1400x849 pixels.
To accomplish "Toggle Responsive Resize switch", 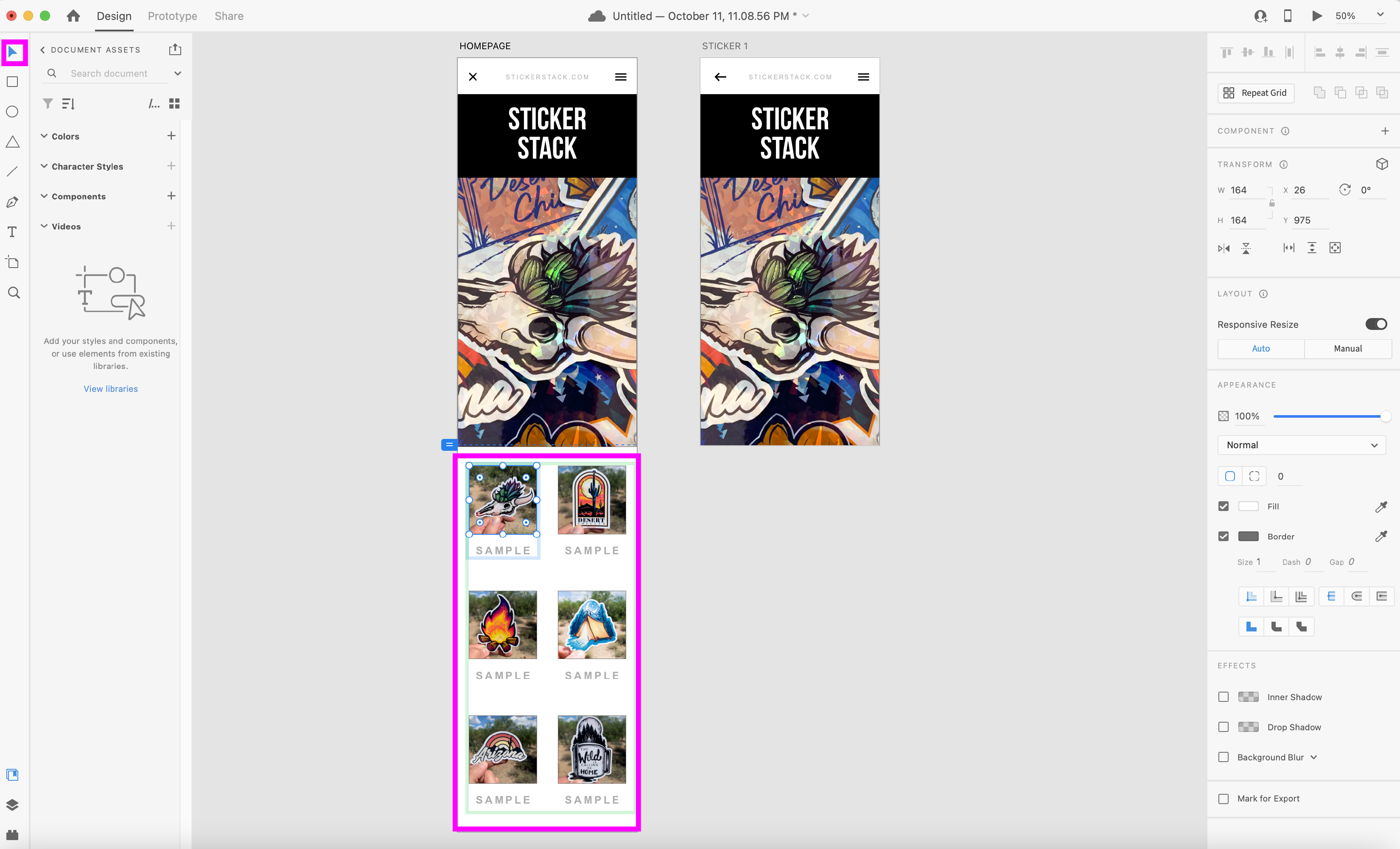I will point(1376,324).
